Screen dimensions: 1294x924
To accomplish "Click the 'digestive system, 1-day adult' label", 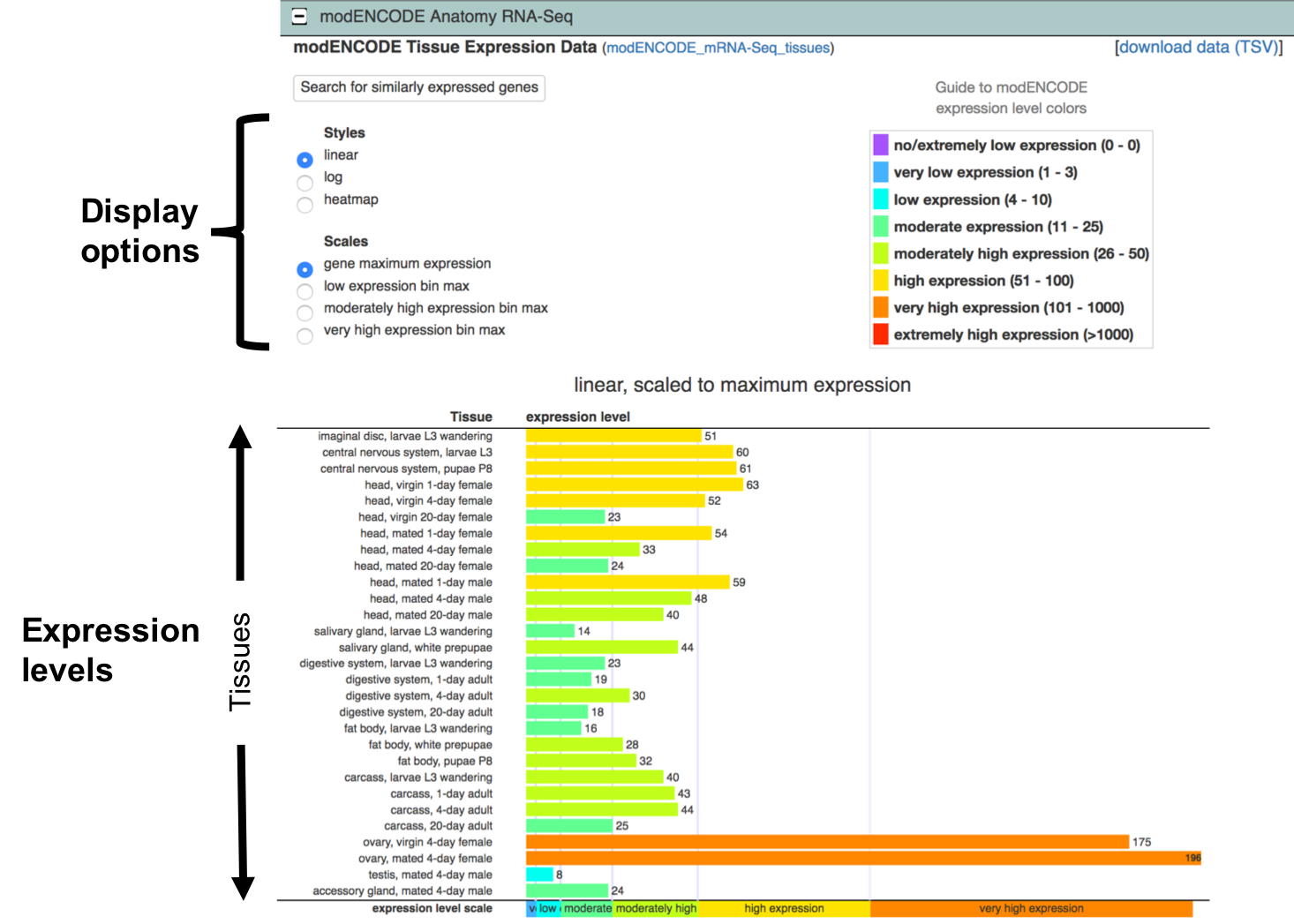I will coord(419,680).
